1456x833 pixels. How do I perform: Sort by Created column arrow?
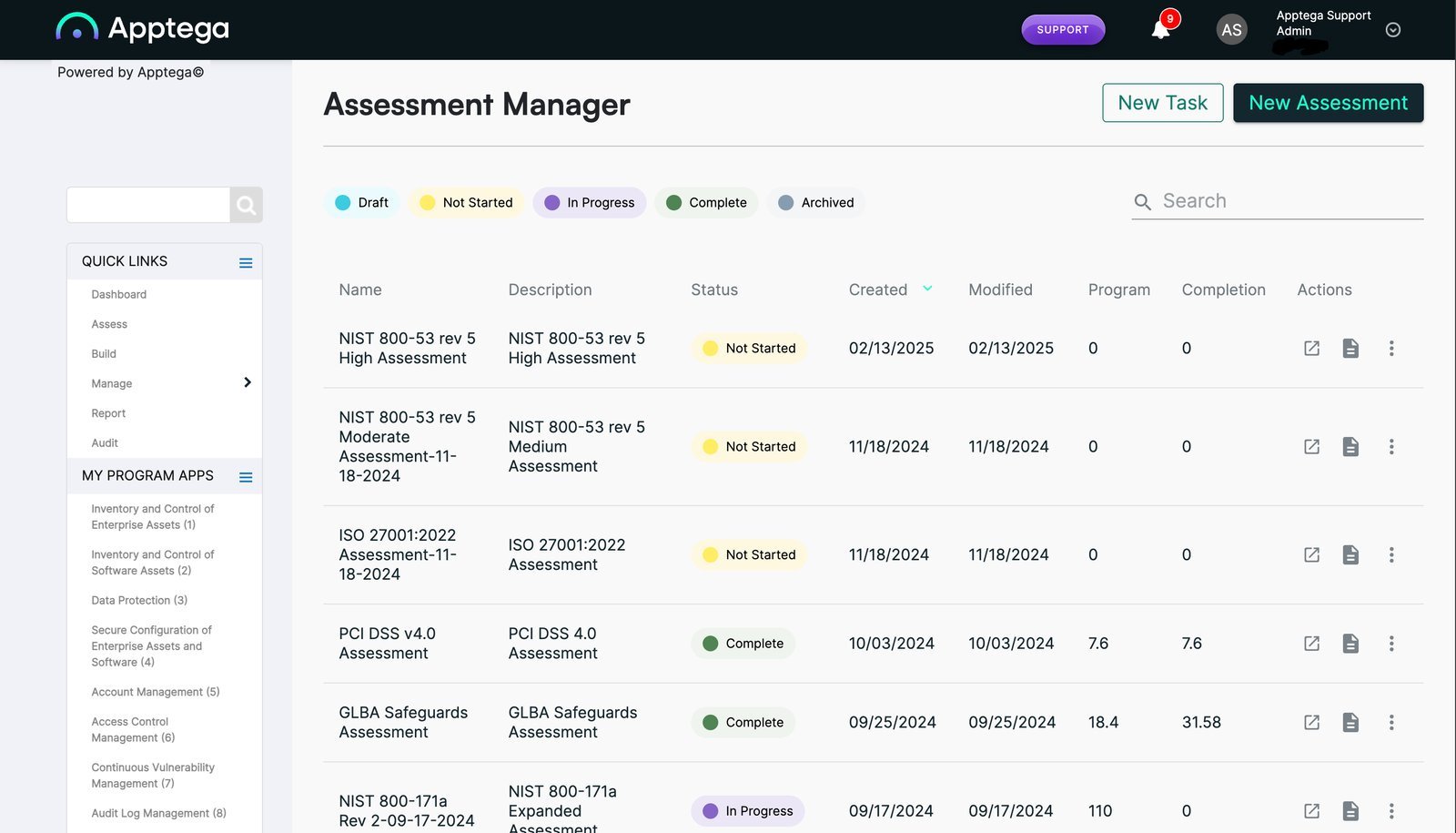pos(927,289)
